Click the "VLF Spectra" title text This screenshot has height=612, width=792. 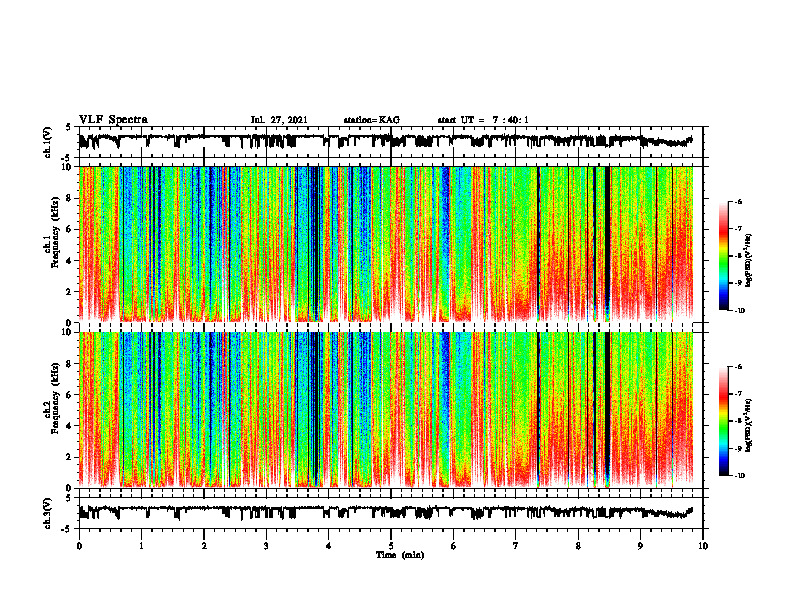tap(113, 119)
